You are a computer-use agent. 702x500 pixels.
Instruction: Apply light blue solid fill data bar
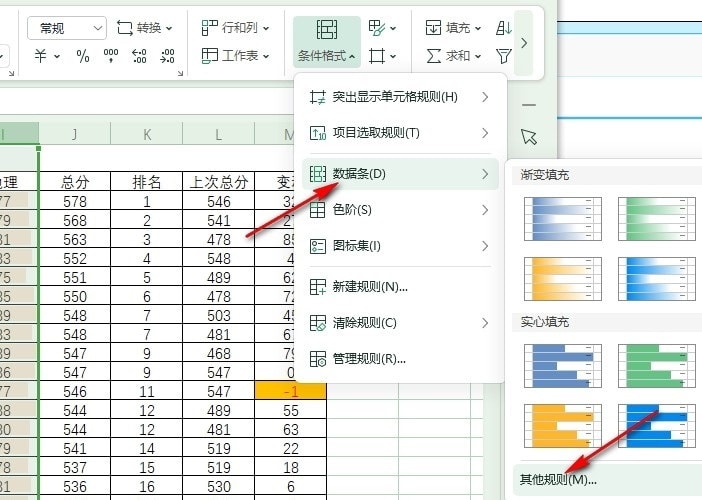(657, 426)
